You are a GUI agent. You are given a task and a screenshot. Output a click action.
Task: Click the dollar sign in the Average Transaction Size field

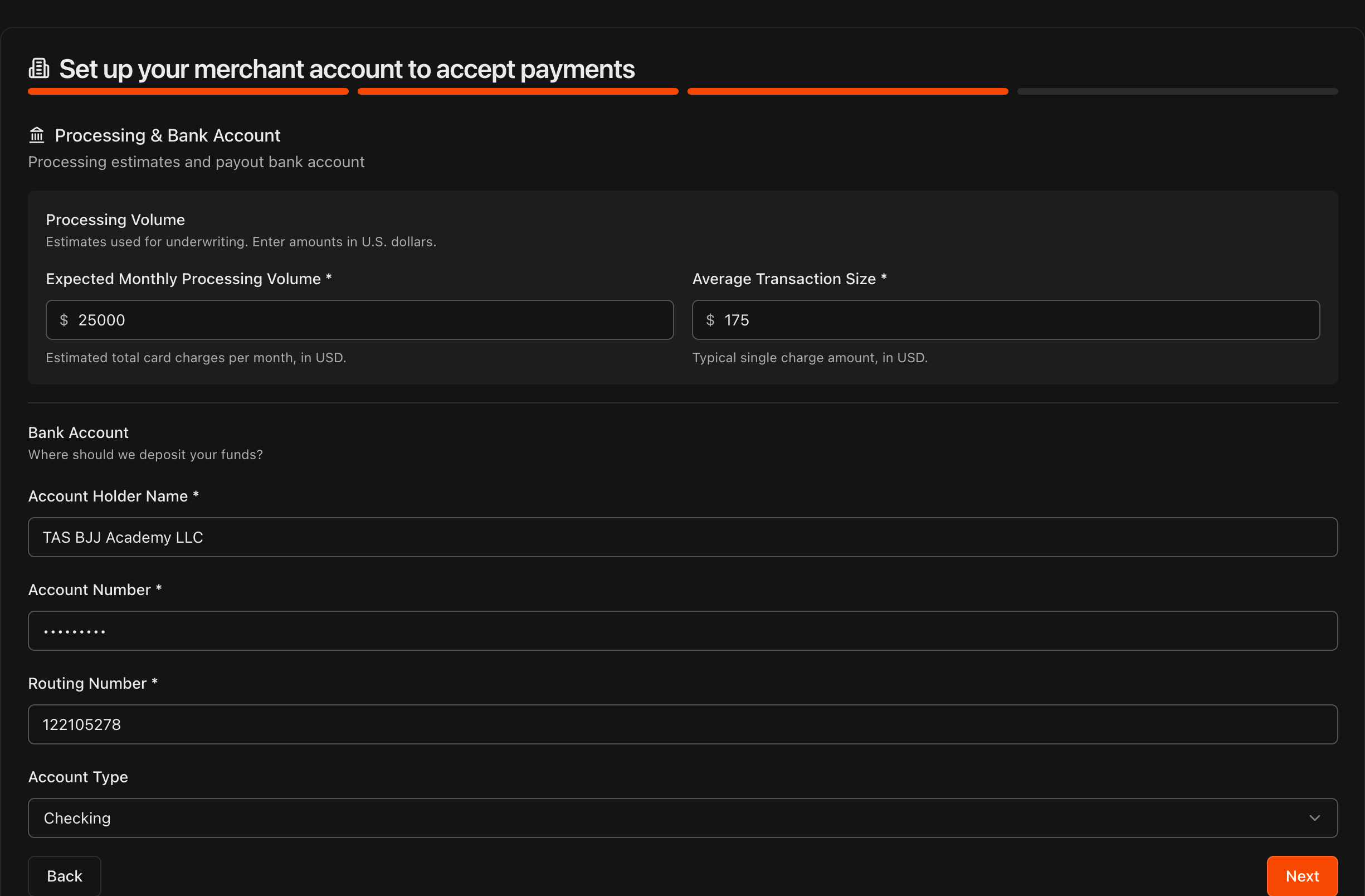click(710, 320)
